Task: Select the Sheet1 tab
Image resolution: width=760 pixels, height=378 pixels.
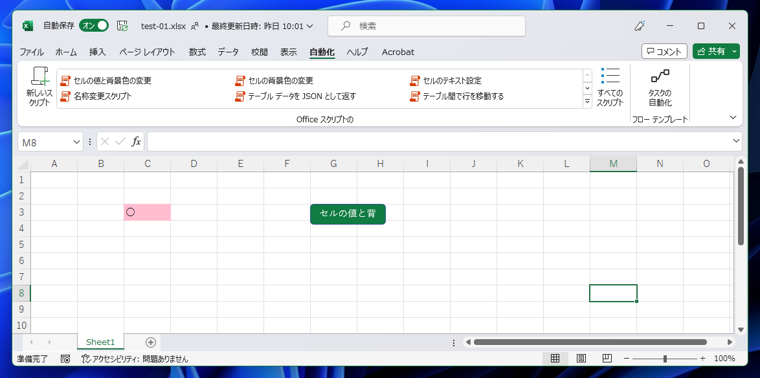Action: click(x=100, y=342)
